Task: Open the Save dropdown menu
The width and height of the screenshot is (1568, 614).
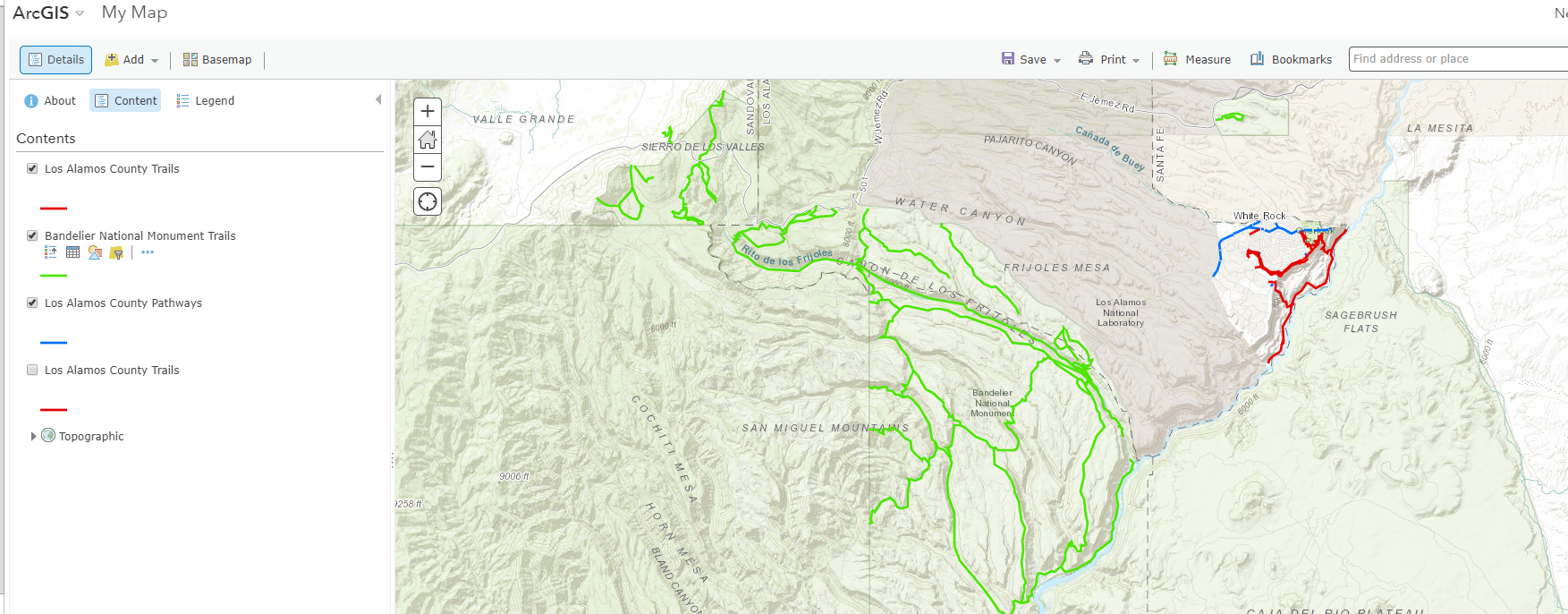Action: pyautogui.click(x=1031, y=60)
